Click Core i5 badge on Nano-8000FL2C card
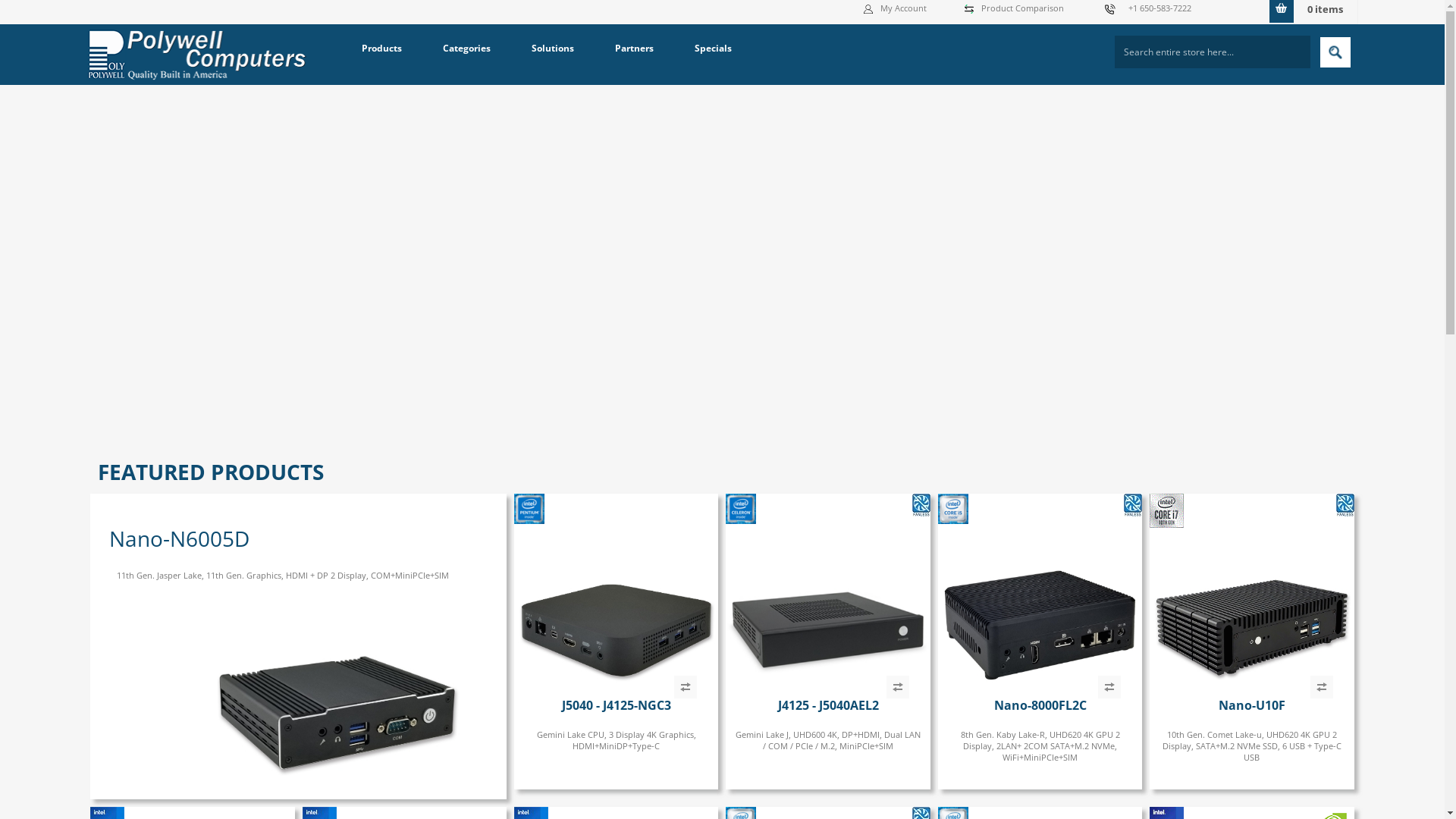The image size is (1456, 819). coord(953,509)
